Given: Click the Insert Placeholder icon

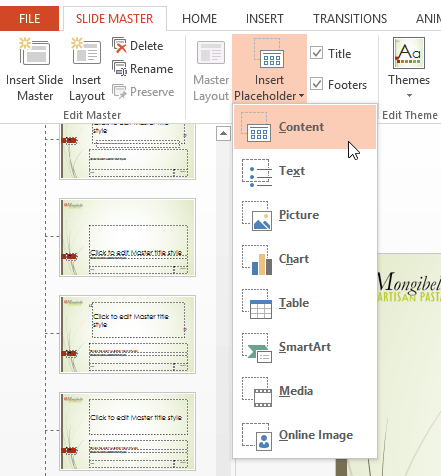Looking at the screenshot, I should coord(269,53).
